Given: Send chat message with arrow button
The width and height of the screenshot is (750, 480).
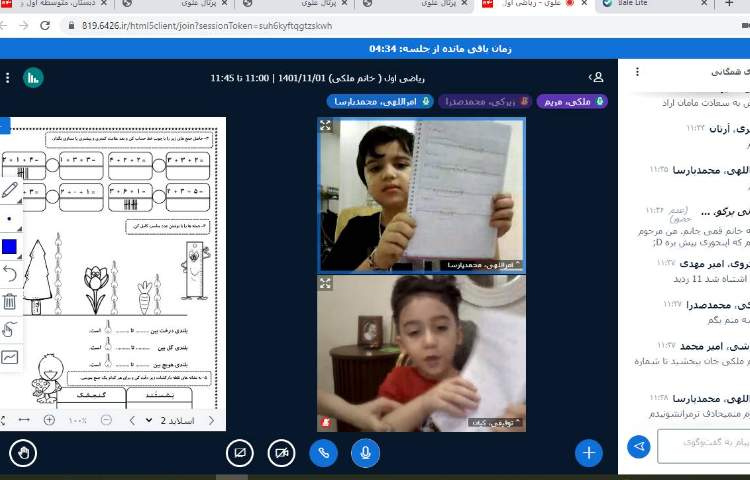Looking at the screenshot, I should click(638, 446).
